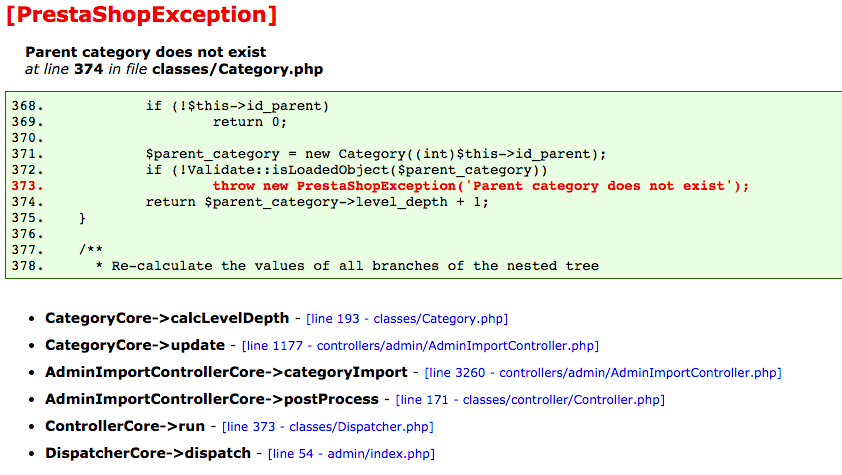Viewport: 842px width, 475px height.
Task: Click code line 375 closing brace
Action: (82, 218)
